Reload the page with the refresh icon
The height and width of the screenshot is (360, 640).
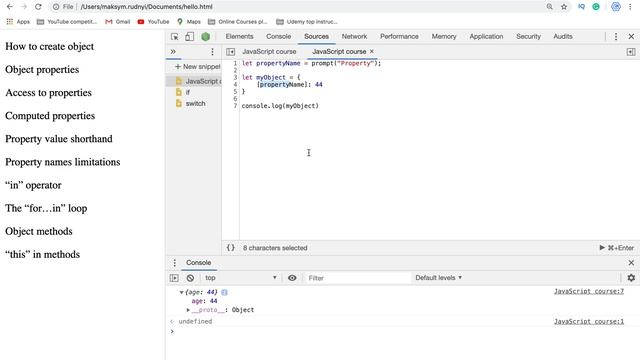38,7
